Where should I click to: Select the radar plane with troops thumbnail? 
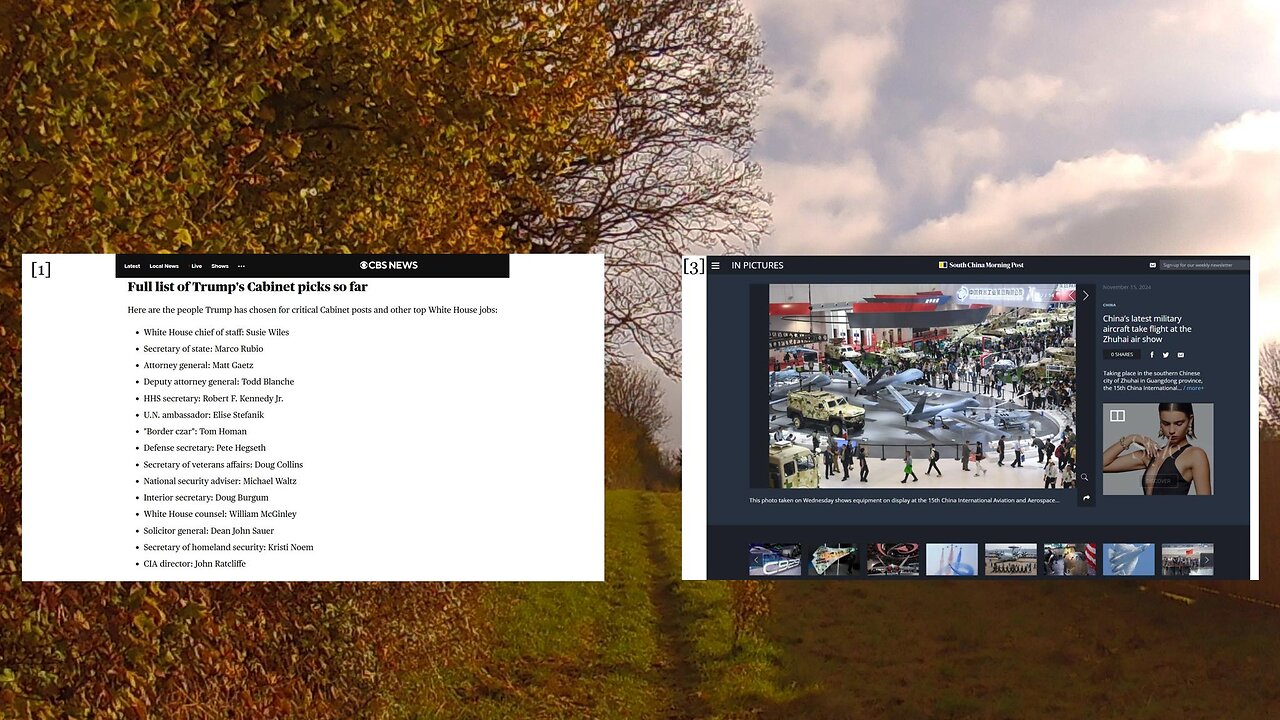tap(1011, 559)
